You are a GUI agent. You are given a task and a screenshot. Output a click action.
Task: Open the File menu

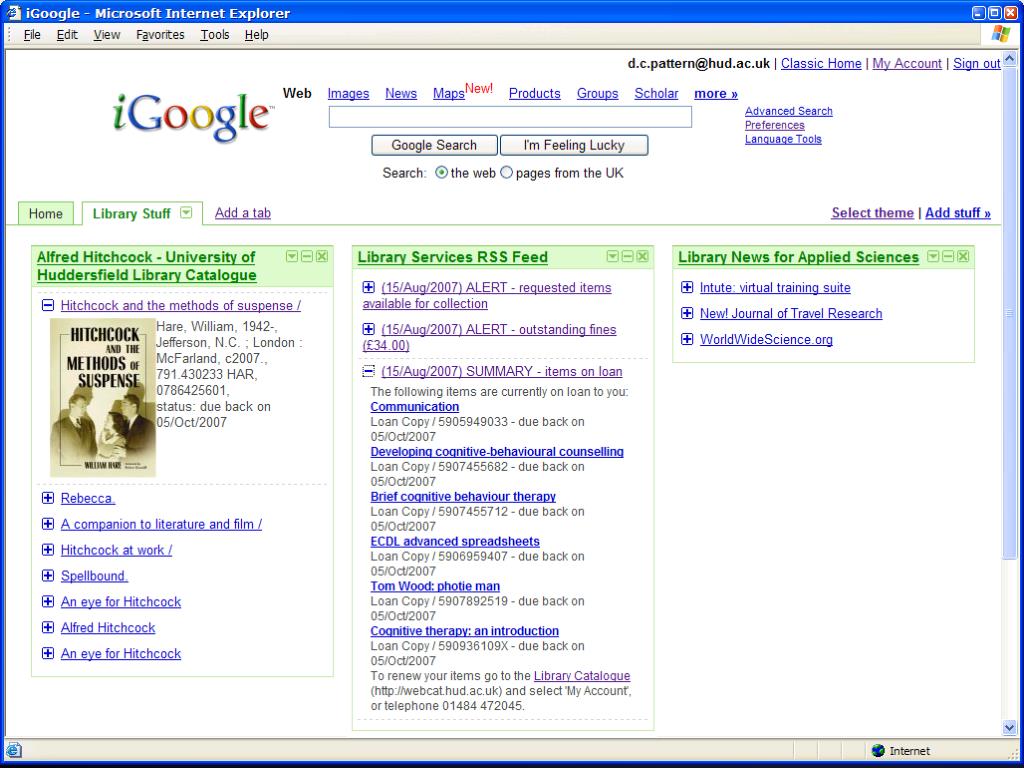(x=32, y=35)
